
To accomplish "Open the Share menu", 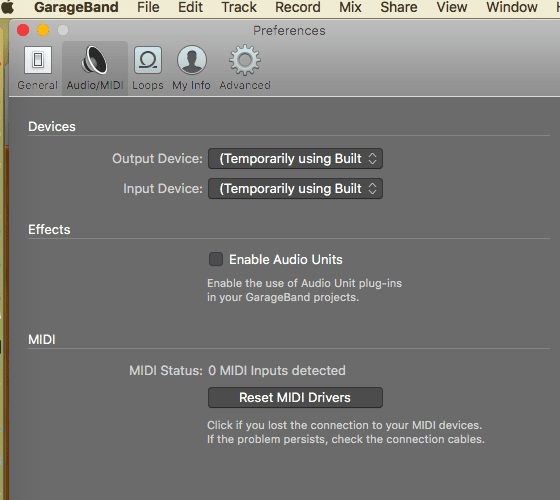I will [x=399, y=7].
